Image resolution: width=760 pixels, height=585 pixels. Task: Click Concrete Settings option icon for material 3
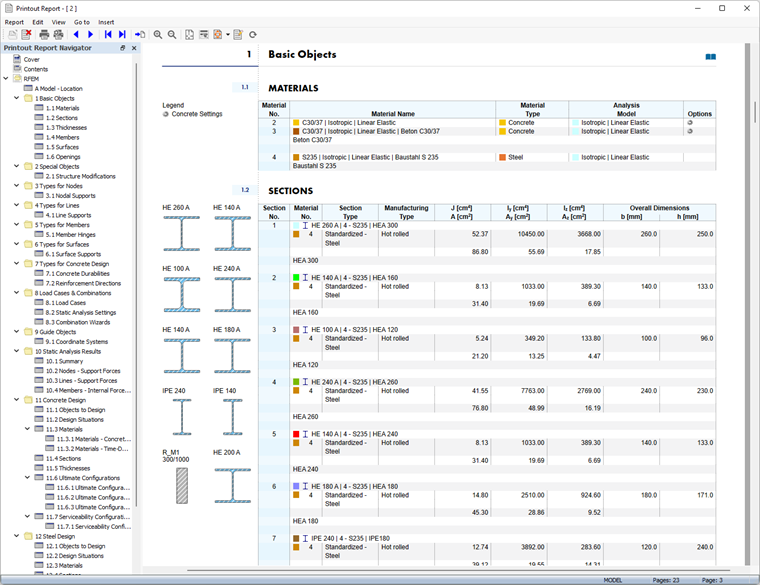[x=690, y=131]
